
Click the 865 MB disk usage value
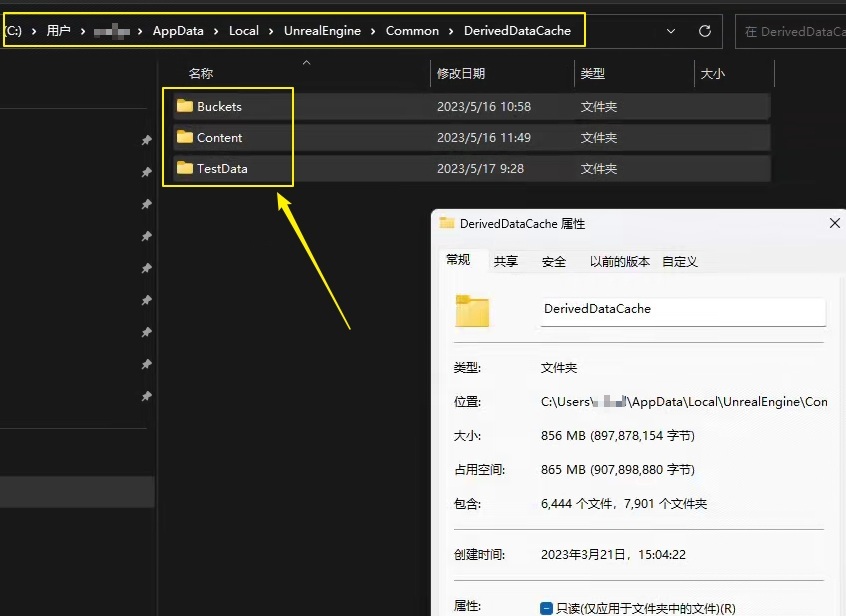point(617,470)
